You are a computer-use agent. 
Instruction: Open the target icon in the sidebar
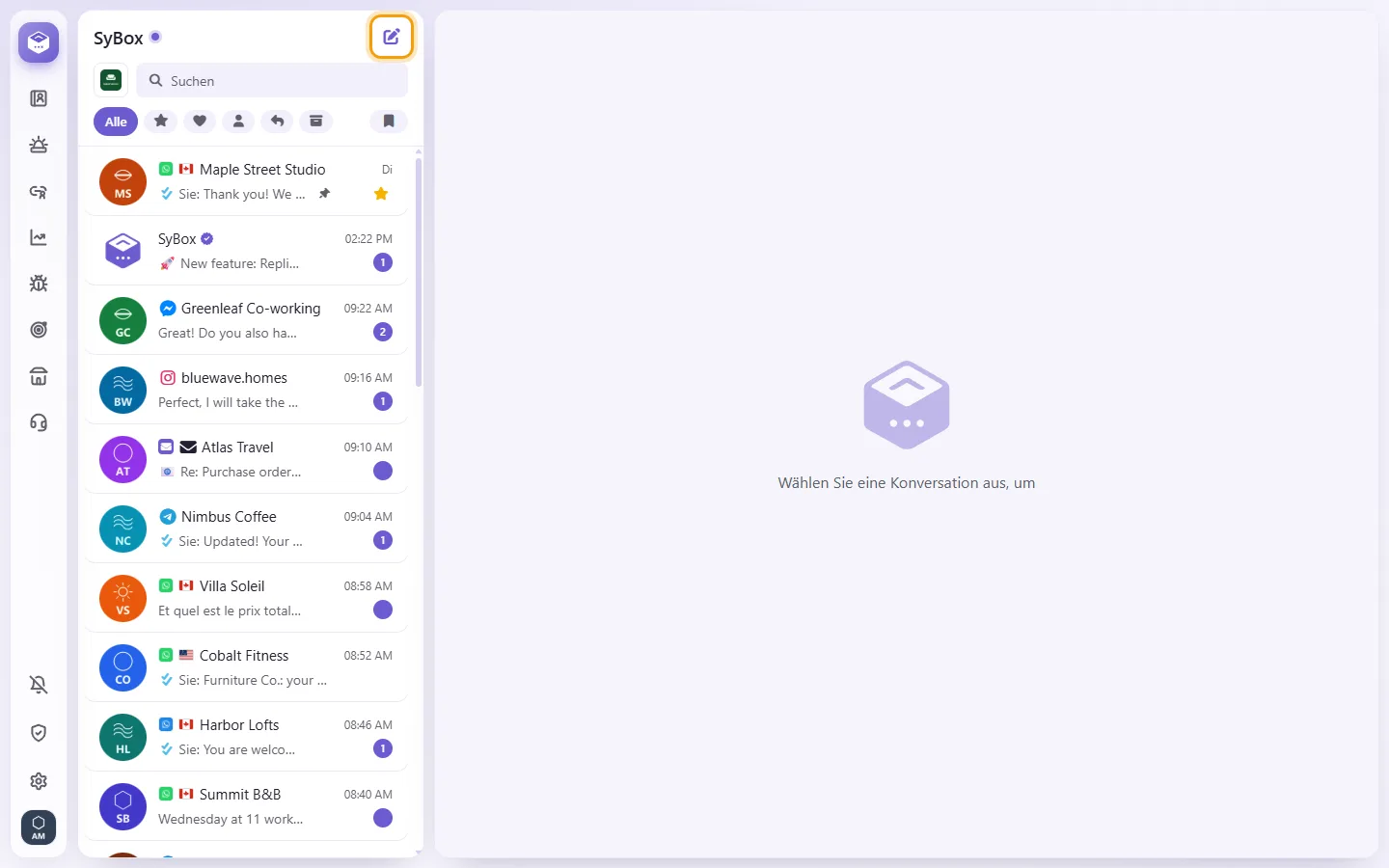coord(39,330)
